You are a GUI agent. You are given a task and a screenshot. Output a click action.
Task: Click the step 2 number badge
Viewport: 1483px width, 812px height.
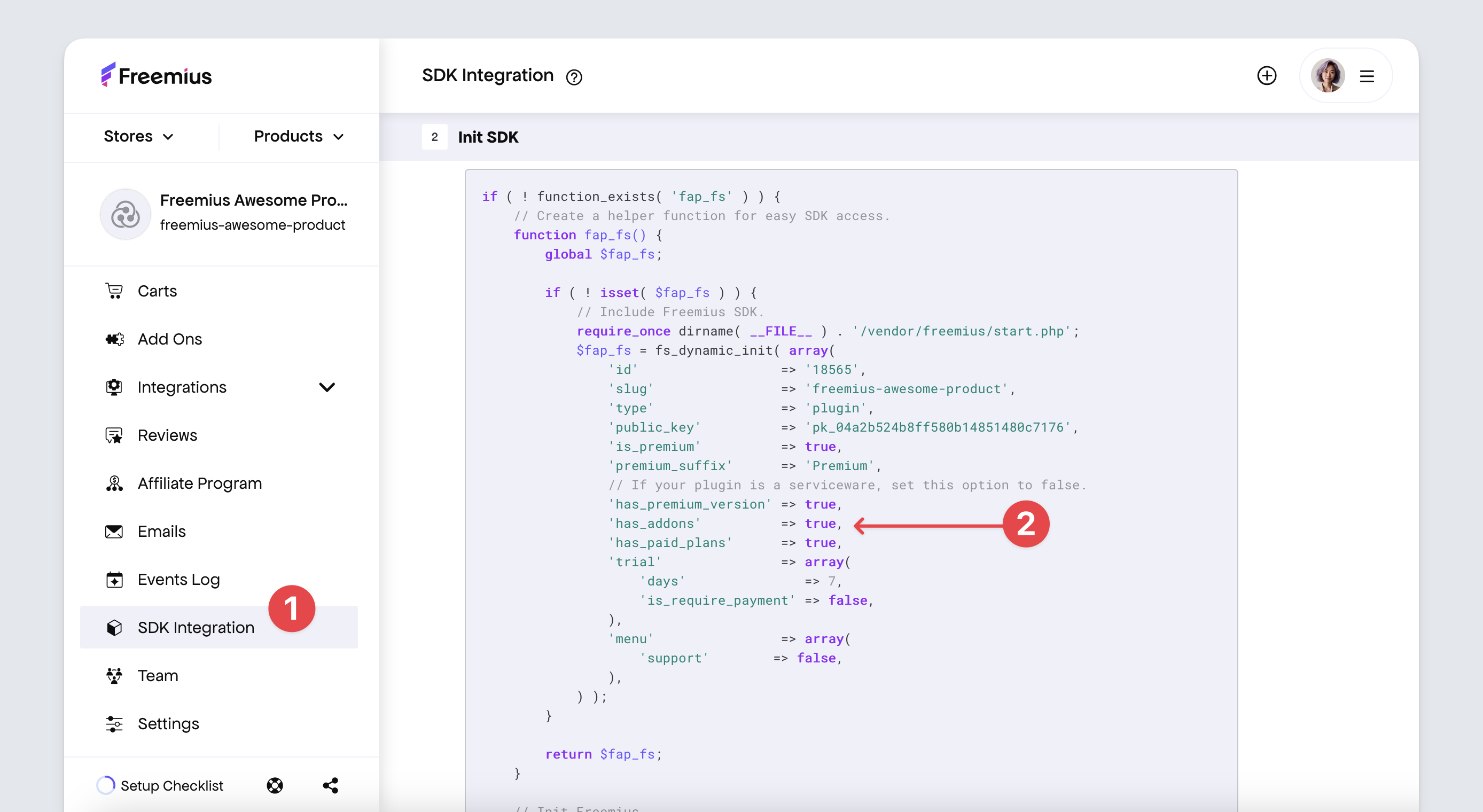tap(434, 137)
